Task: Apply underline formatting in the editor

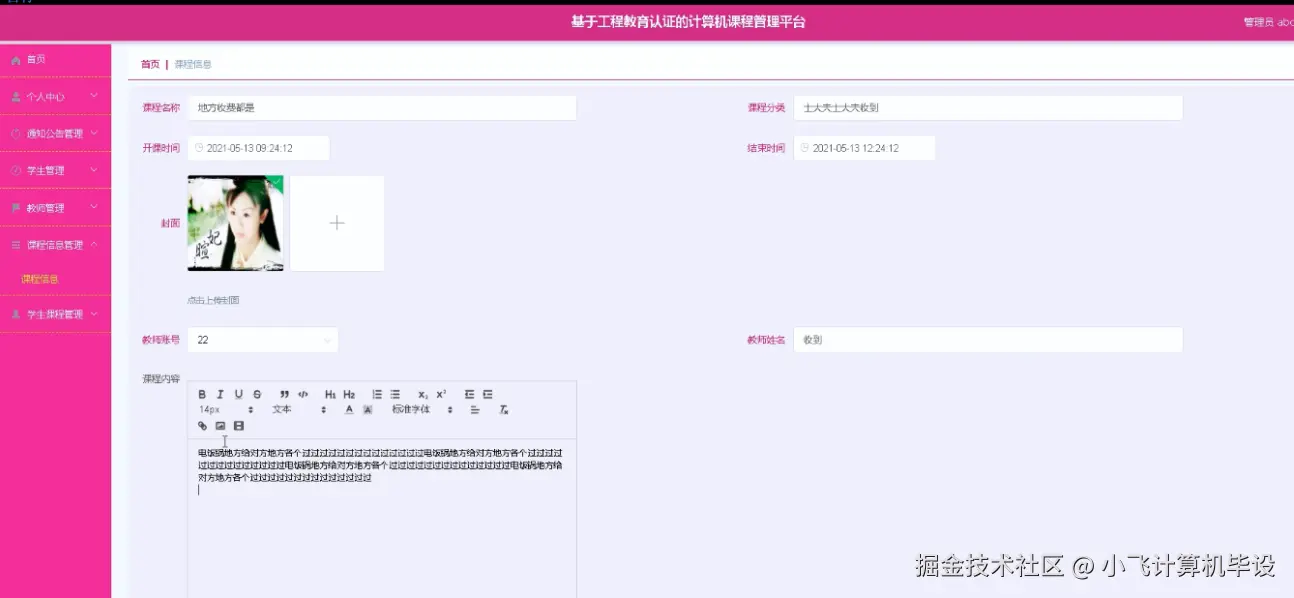Action: coord(238,395)
